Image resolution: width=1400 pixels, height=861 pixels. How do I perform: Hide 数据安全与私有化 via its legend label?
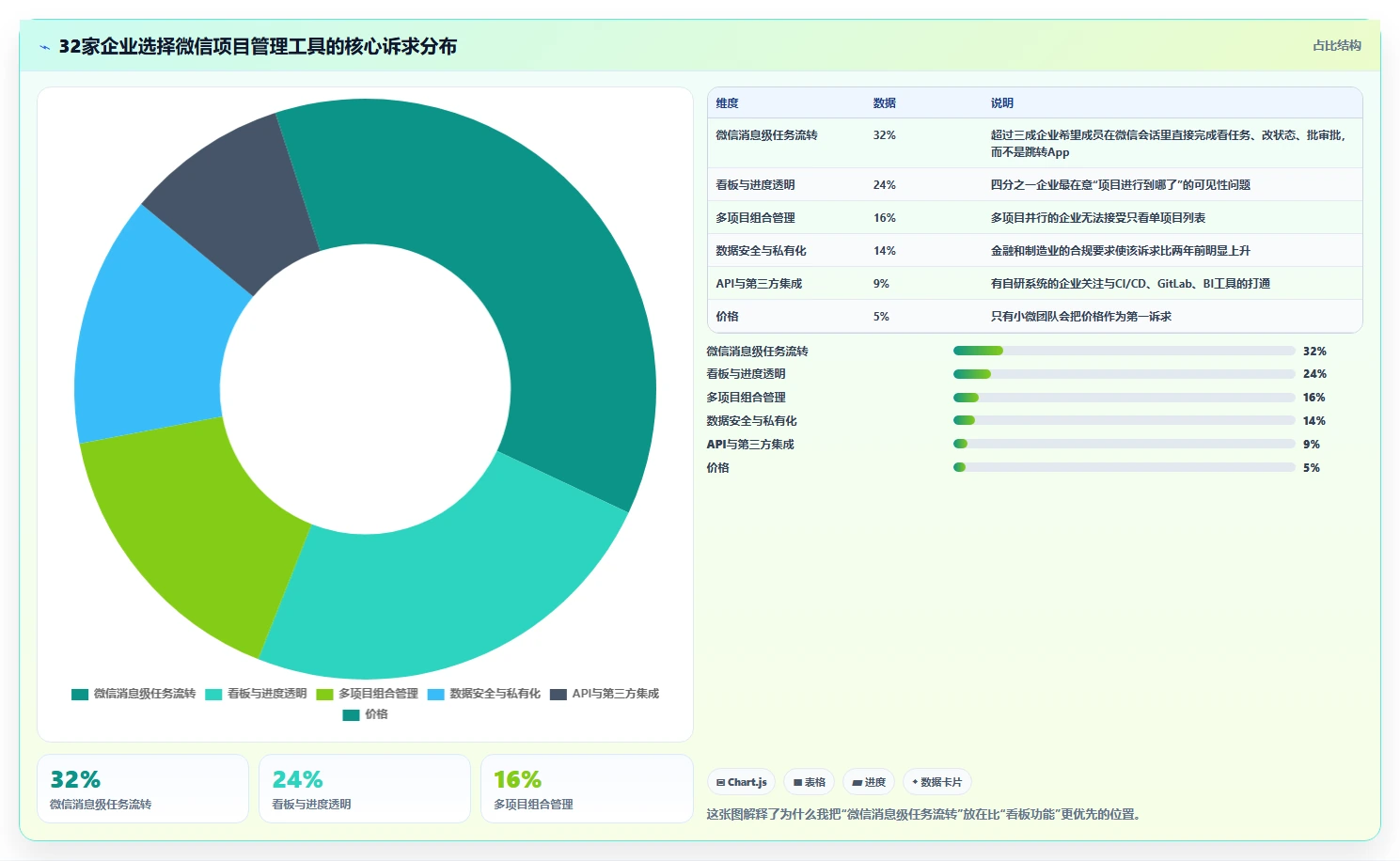coord(495,694)
